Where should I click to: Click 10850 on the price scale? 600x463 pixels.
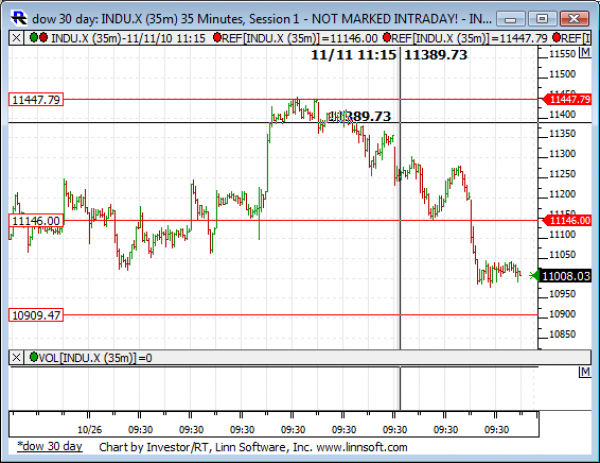coord(562,334)
